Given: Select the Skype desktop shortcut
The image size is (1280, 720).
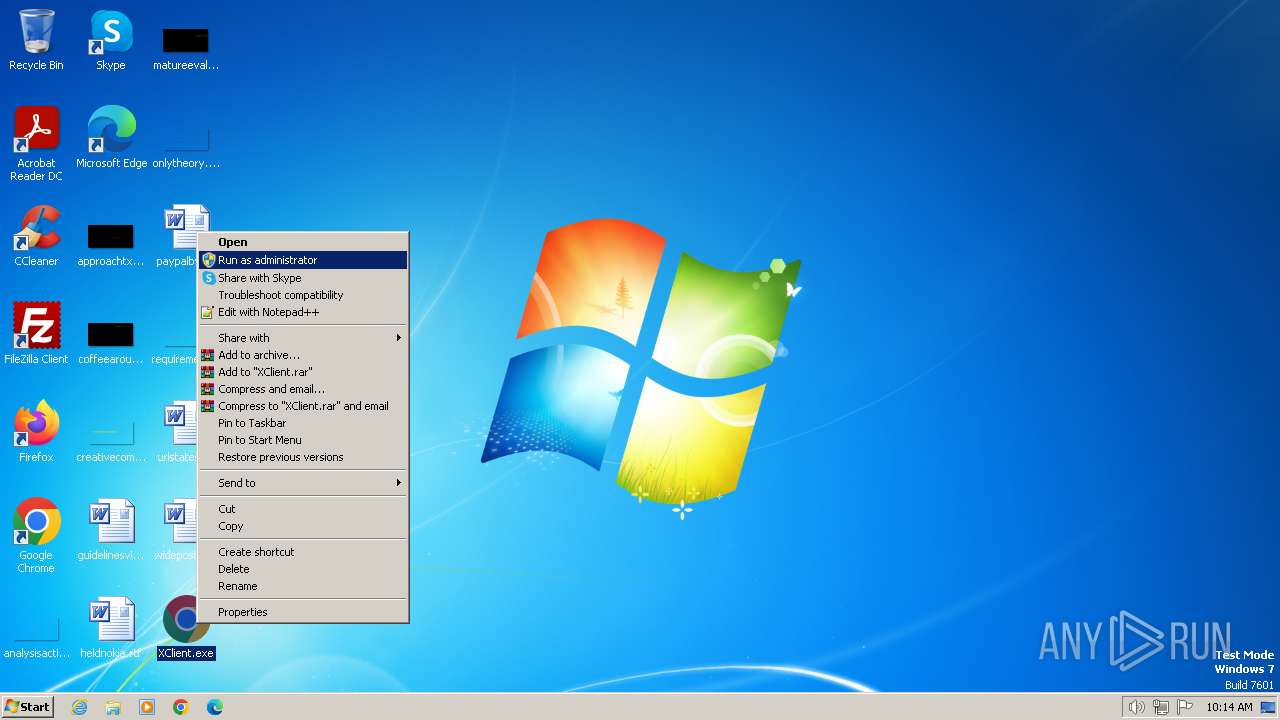Looking at the screenshot, I should point(111,40).
